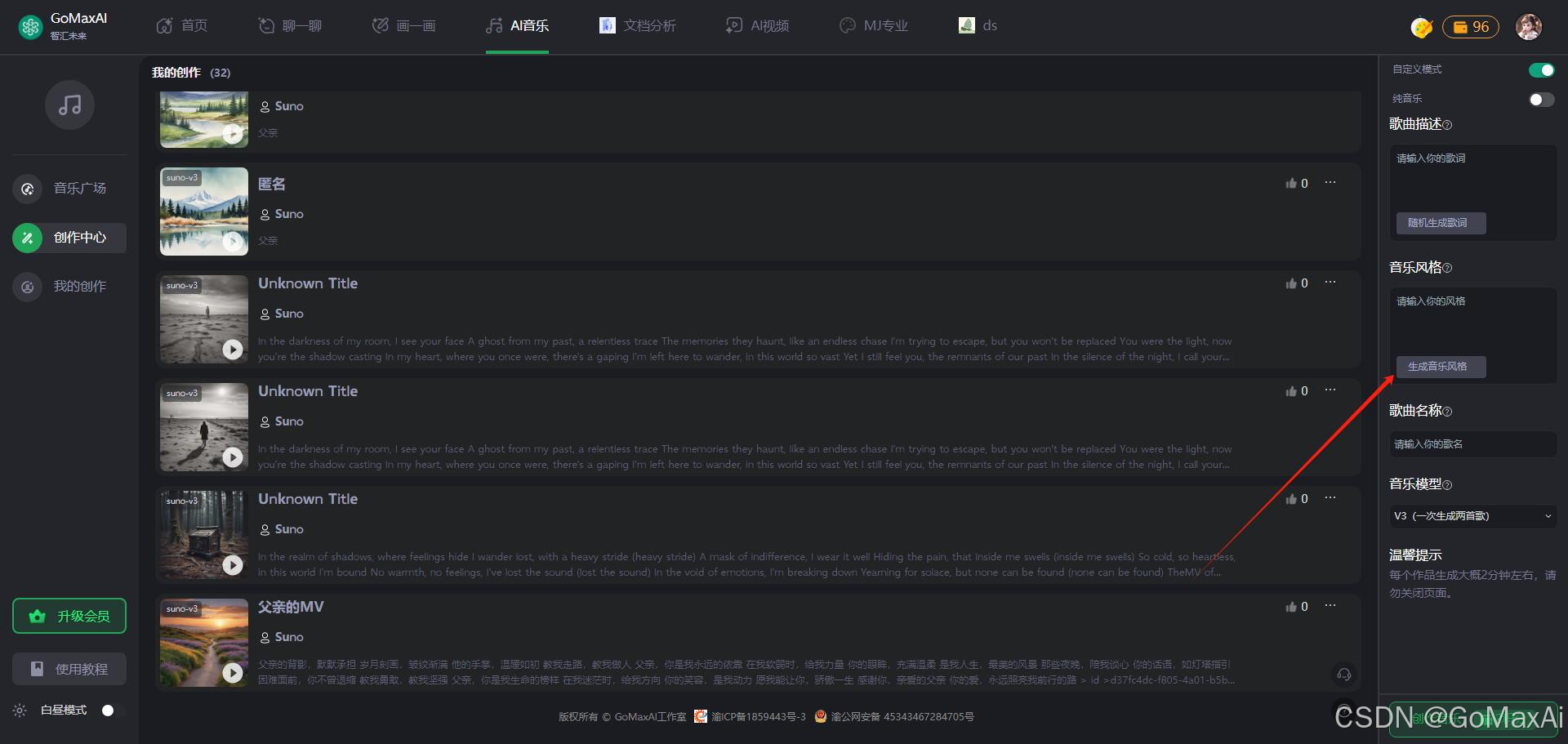Click the 音乐风格 help question icon
This screenshot has height=744, width=1568.
[1448, 268]
